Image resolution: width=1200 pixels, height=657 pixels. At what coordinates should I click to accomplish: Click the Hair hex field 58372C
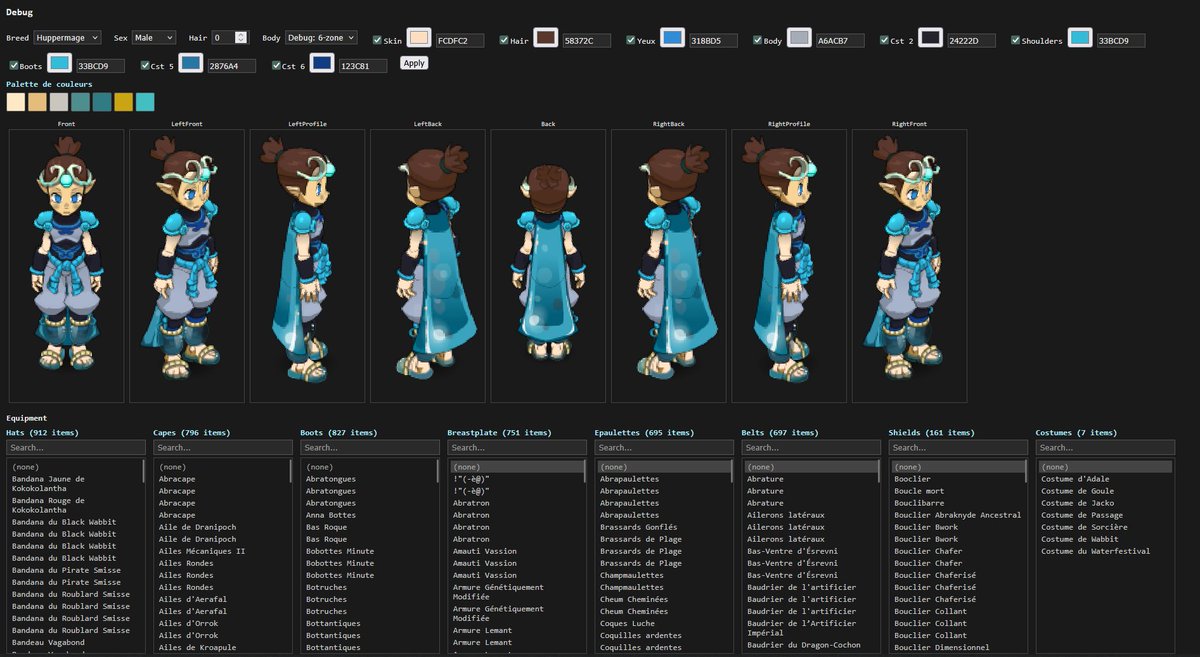click(586, 41)
